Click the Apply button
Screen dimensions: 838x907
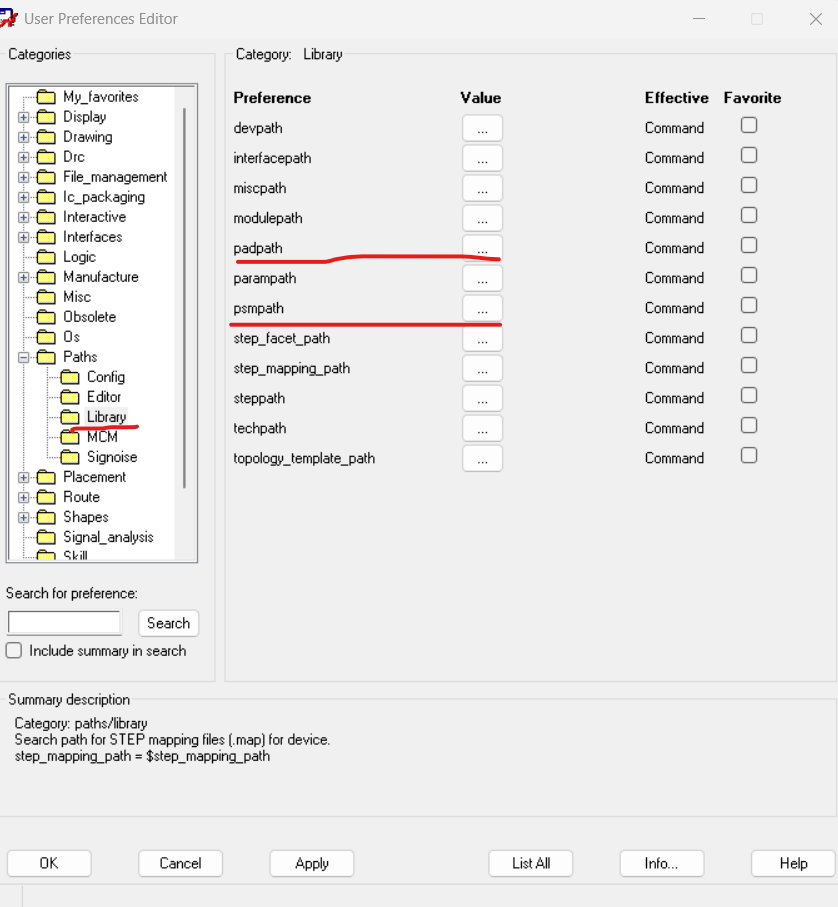[x=312, y=864]
